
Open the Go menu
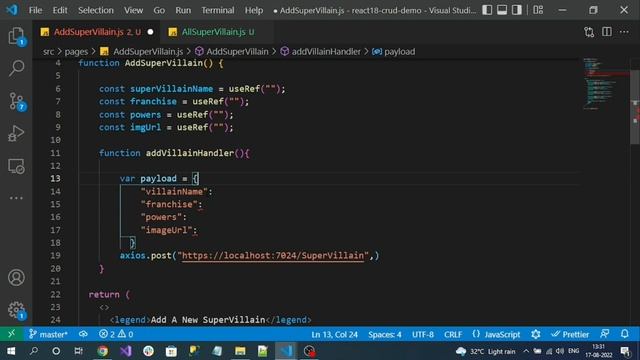point(159,10)
